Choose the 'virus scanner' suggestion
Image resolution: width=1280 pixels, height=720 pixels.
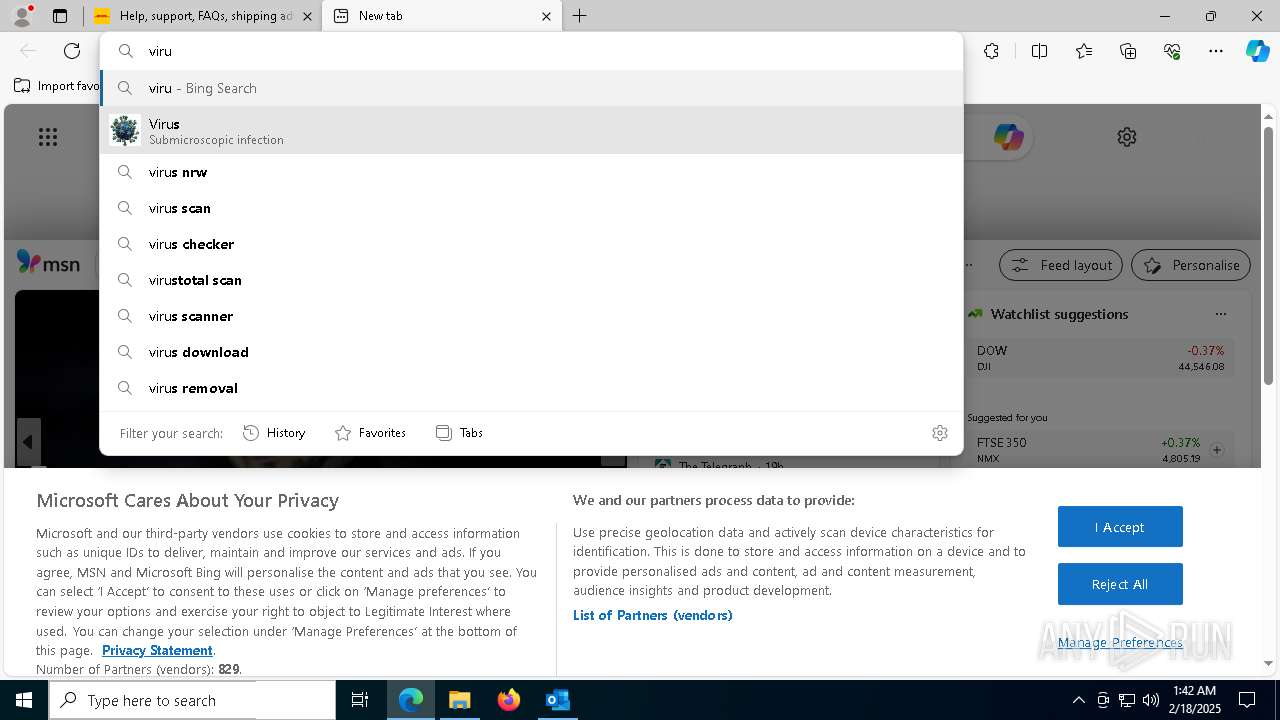[531, 316]
